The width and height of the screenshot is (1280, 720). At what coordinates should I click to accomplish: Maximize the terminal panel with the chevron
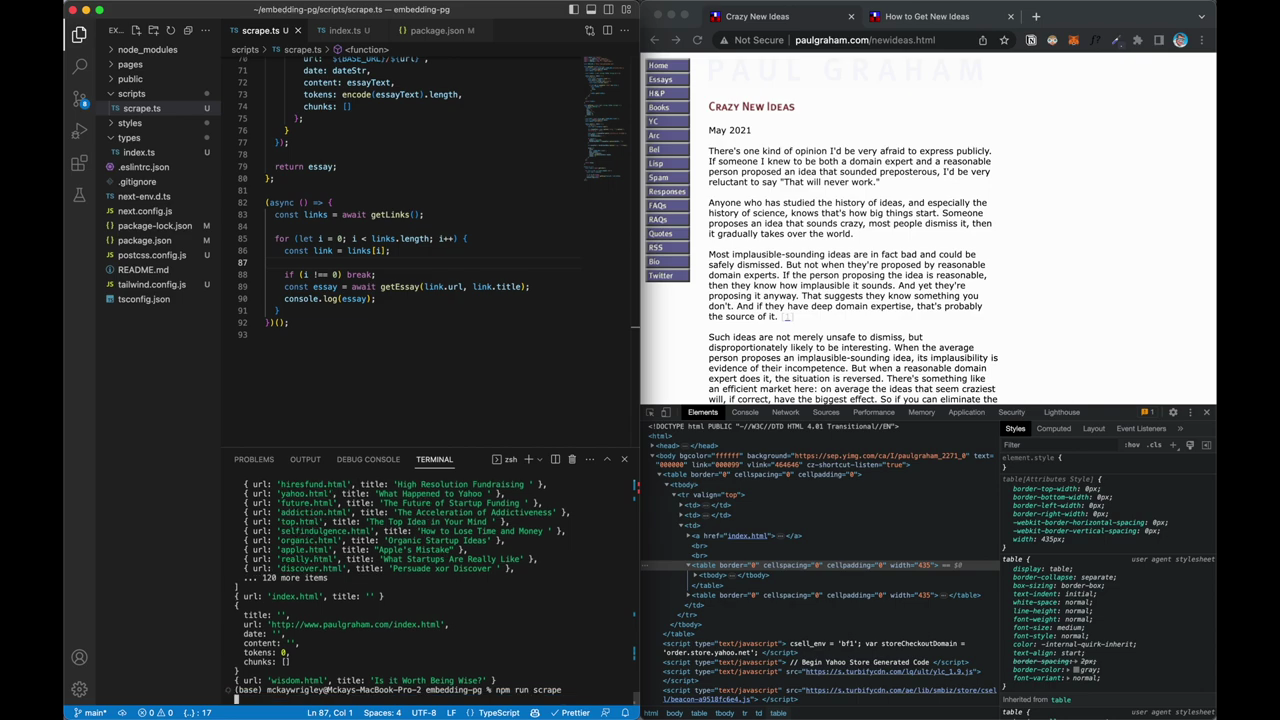(x=607, y=459)
